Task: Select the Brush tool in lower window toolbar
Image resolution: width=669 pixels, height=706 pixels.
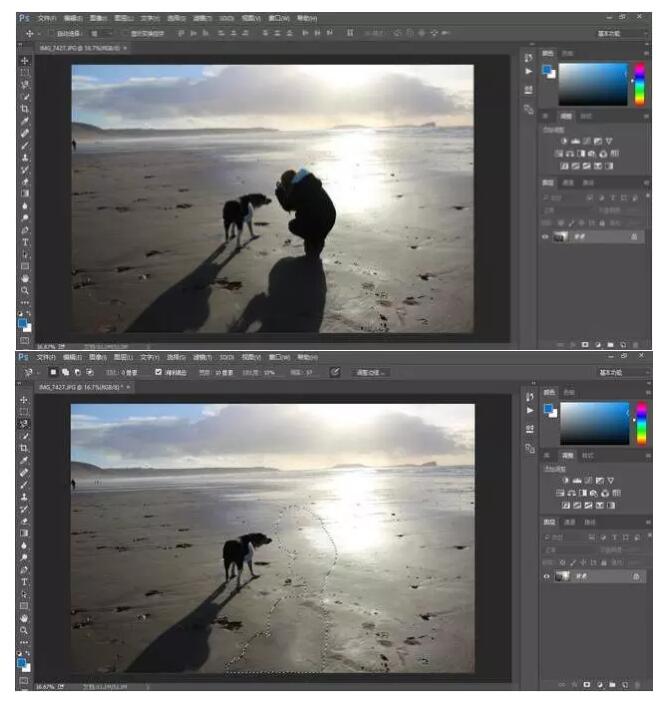Action: [x=24, y=485]
